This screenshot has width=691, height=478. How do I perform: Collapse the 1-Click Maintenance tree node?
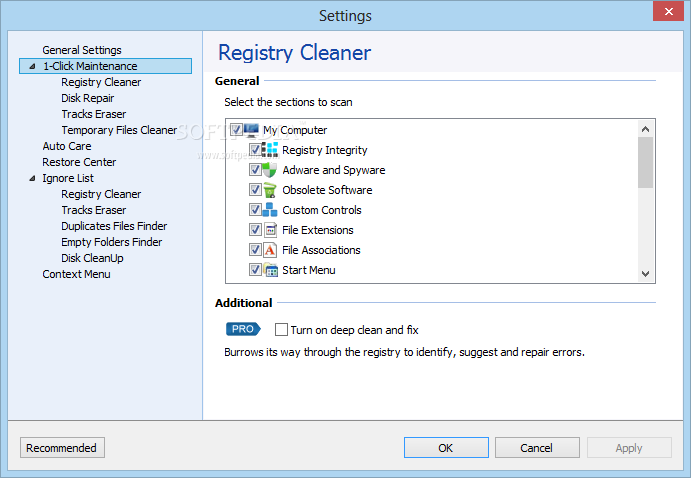tap(32, 66)
